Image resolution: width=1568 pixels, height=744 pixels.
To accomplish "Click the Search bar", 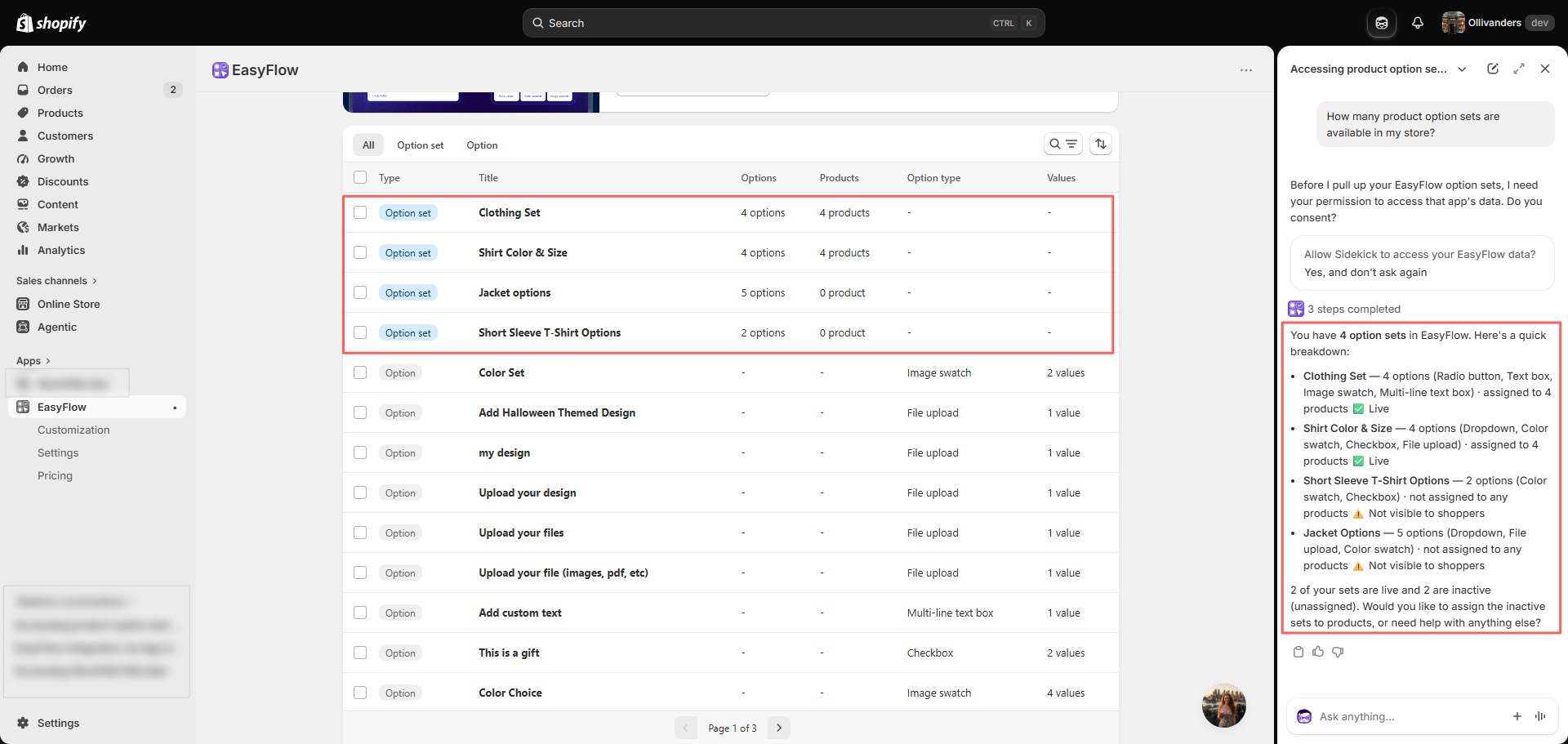I will coord(783,23).
